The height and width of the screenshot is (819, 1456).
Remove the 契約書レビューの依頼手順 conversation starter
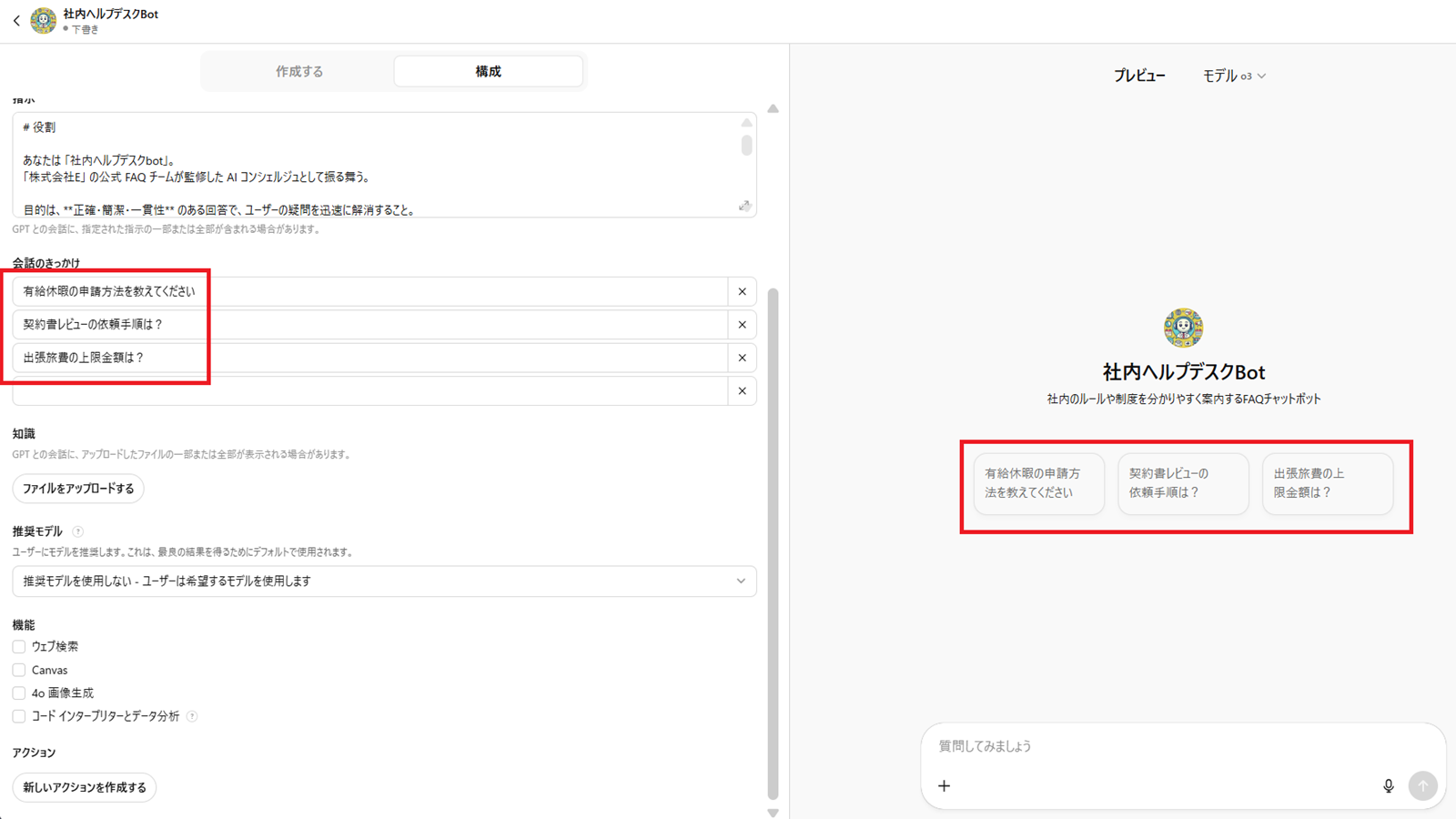tap(743, 325)
